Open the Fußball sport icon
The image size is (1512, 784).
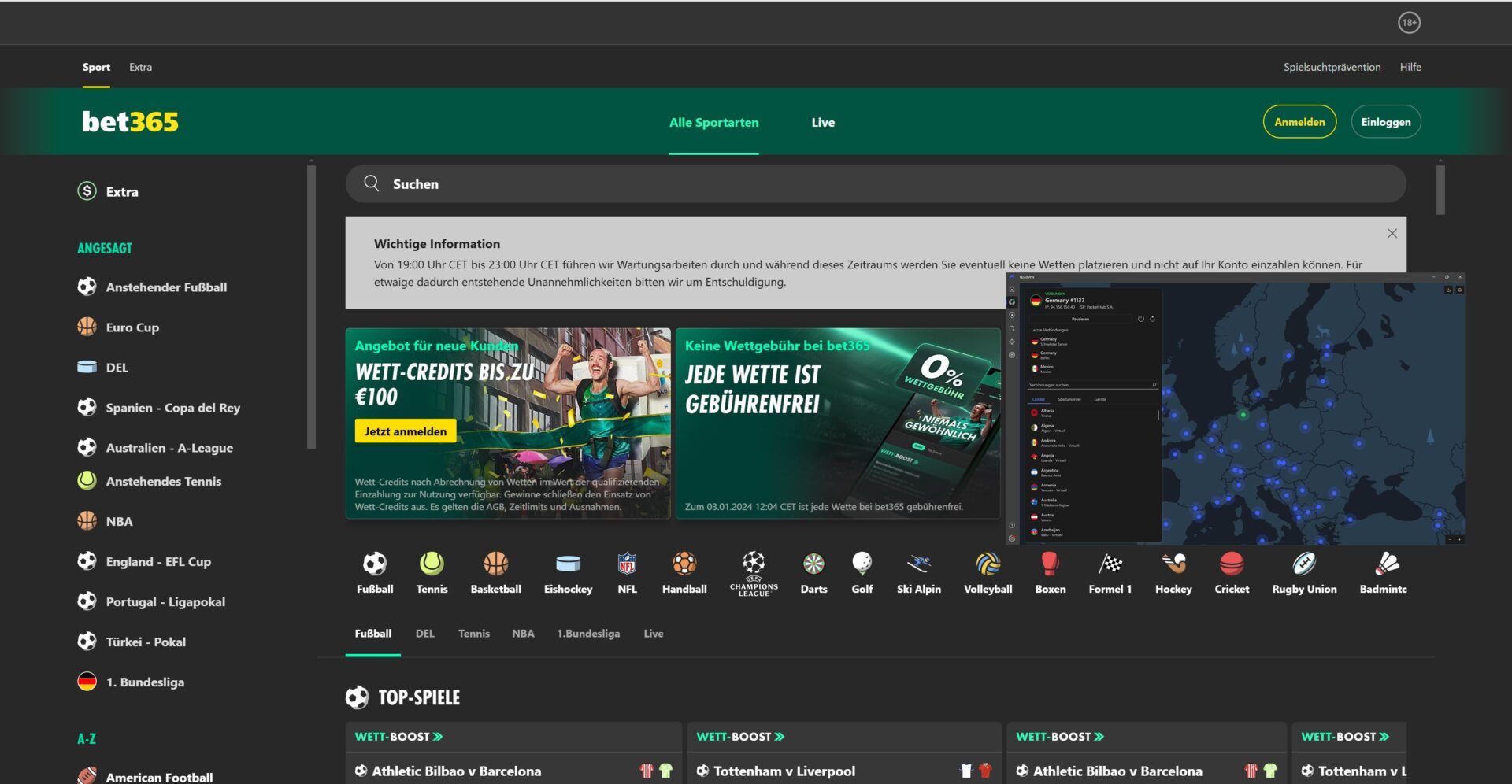(375, 564)
